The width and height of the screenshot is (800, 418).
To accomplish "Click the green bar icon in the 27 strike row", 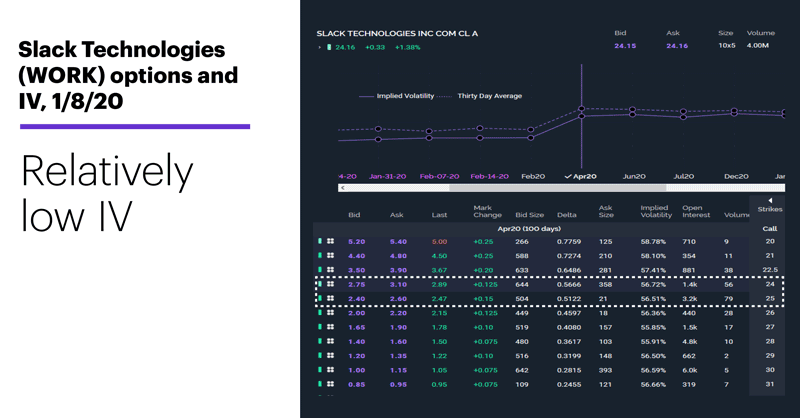I will pos(320,327).
